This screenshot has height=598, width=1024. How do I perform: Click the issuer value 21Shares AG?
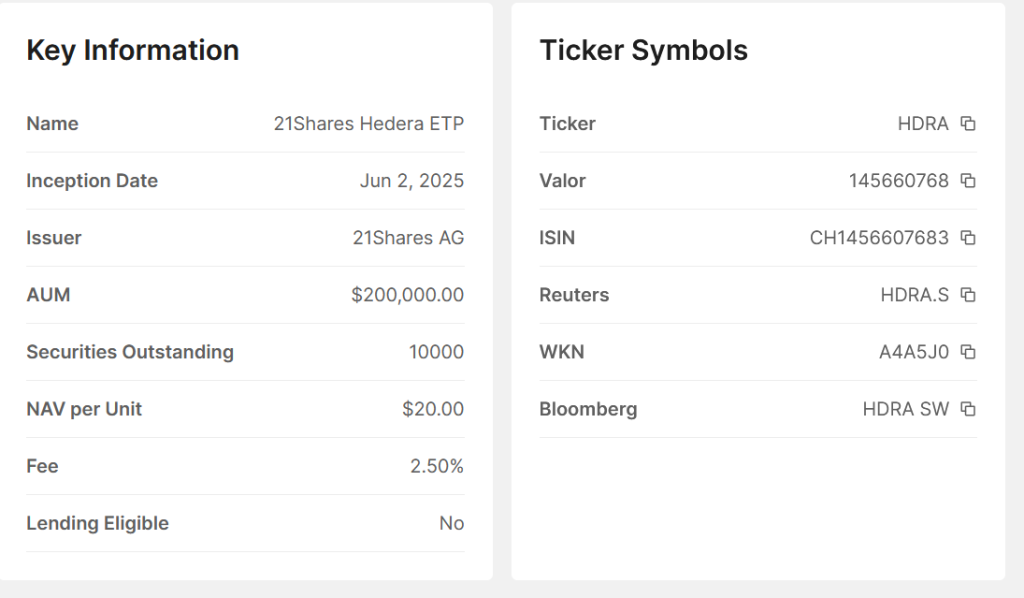pos(408,238)
